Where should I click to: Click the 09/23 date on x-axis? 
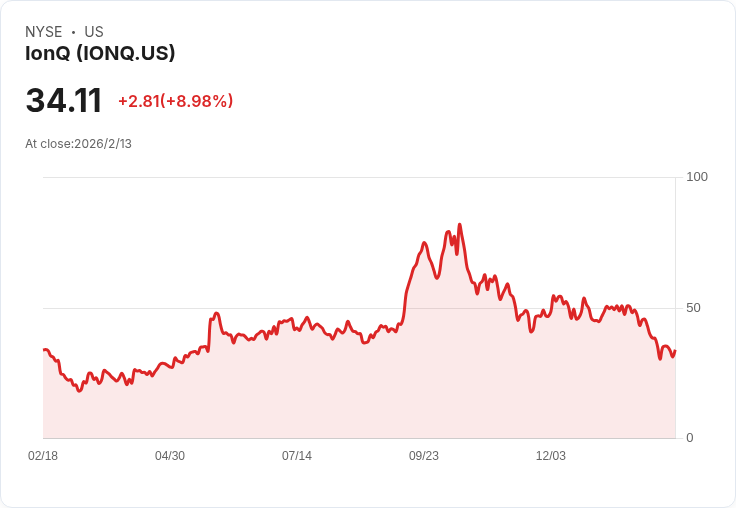[424, 456]
